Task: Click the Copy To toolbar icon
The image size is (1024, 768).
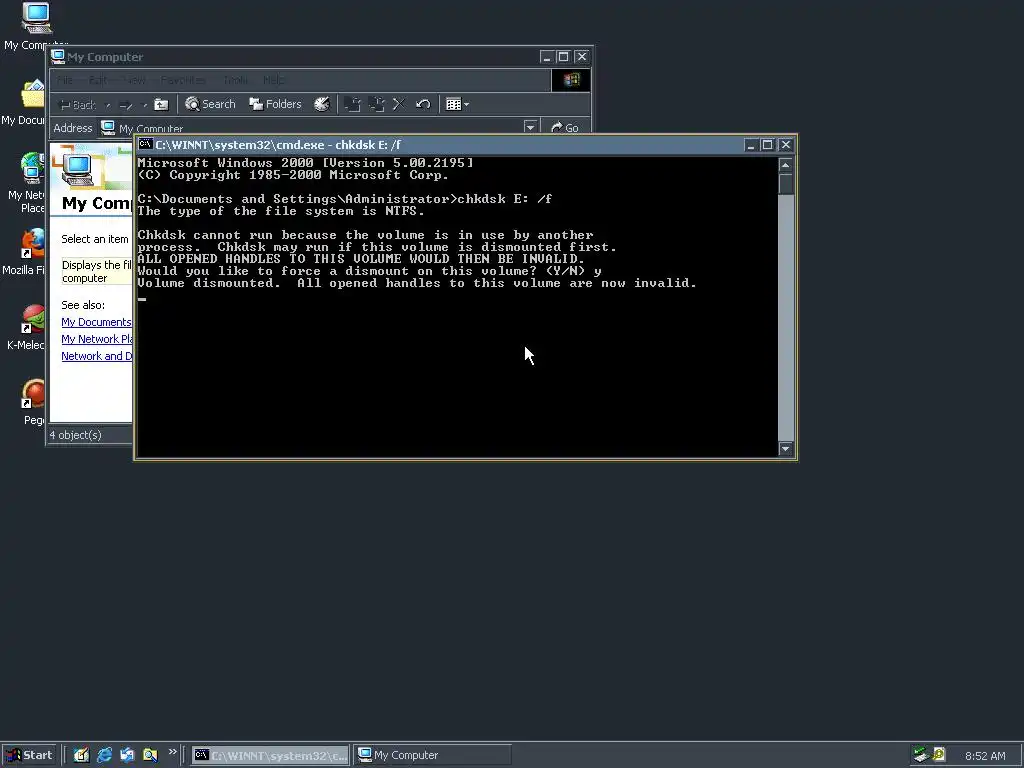Action: 377,104
